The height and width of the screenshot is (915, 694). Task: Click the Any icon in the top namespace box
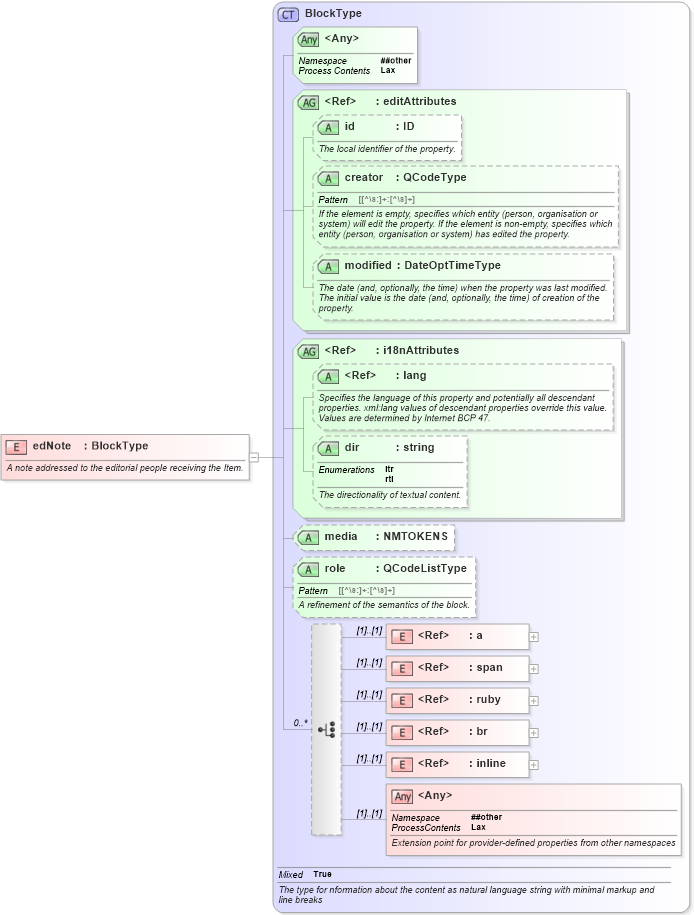309,40
